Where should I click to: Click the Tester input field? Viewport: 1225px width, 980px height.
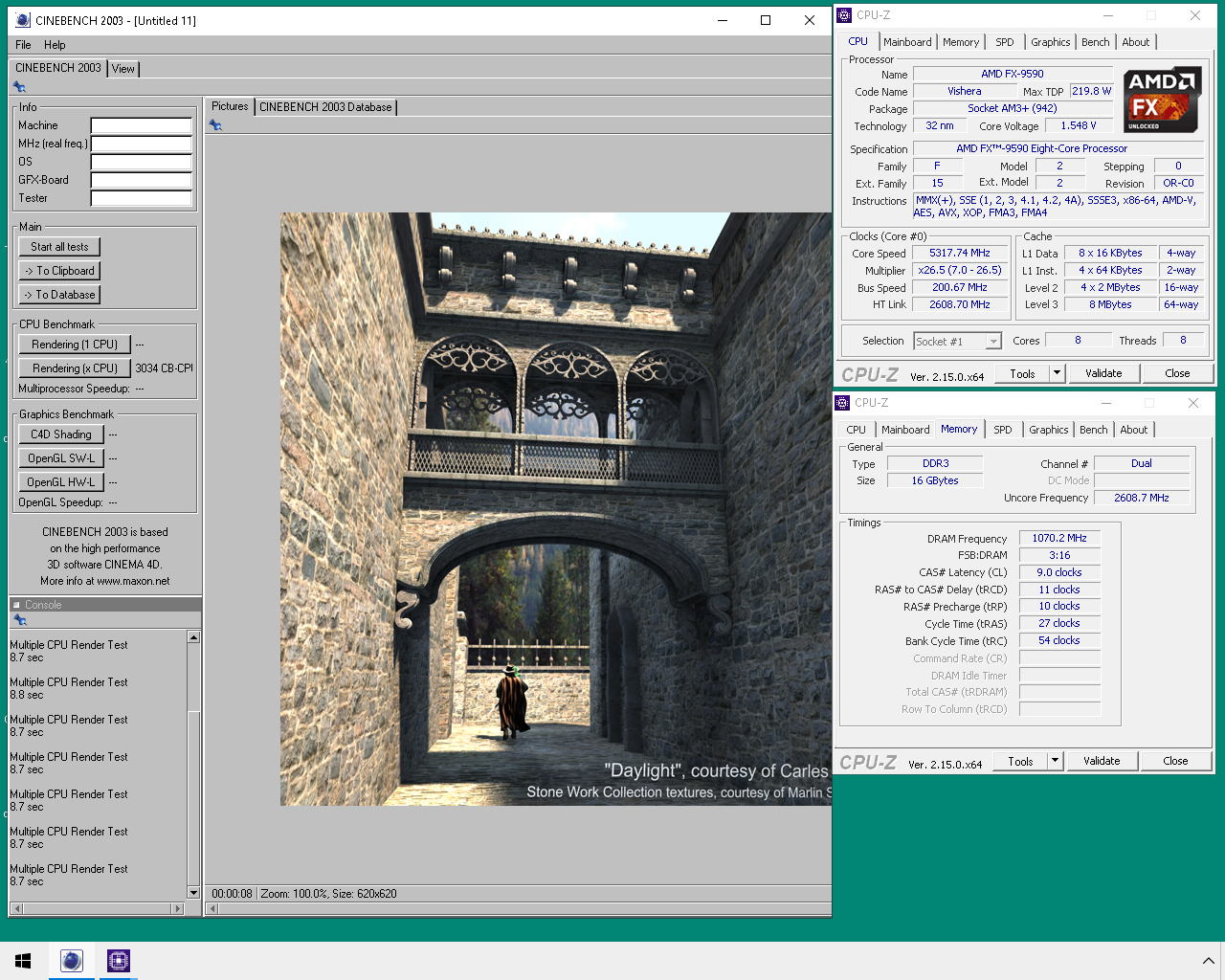[142, 198]
